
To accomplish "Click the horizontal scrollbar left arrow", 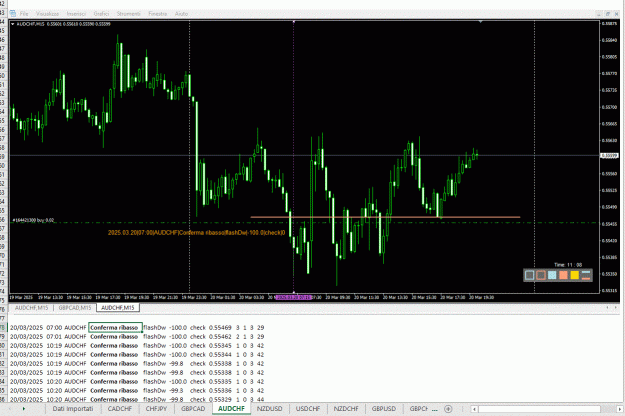I will [474, 409].
